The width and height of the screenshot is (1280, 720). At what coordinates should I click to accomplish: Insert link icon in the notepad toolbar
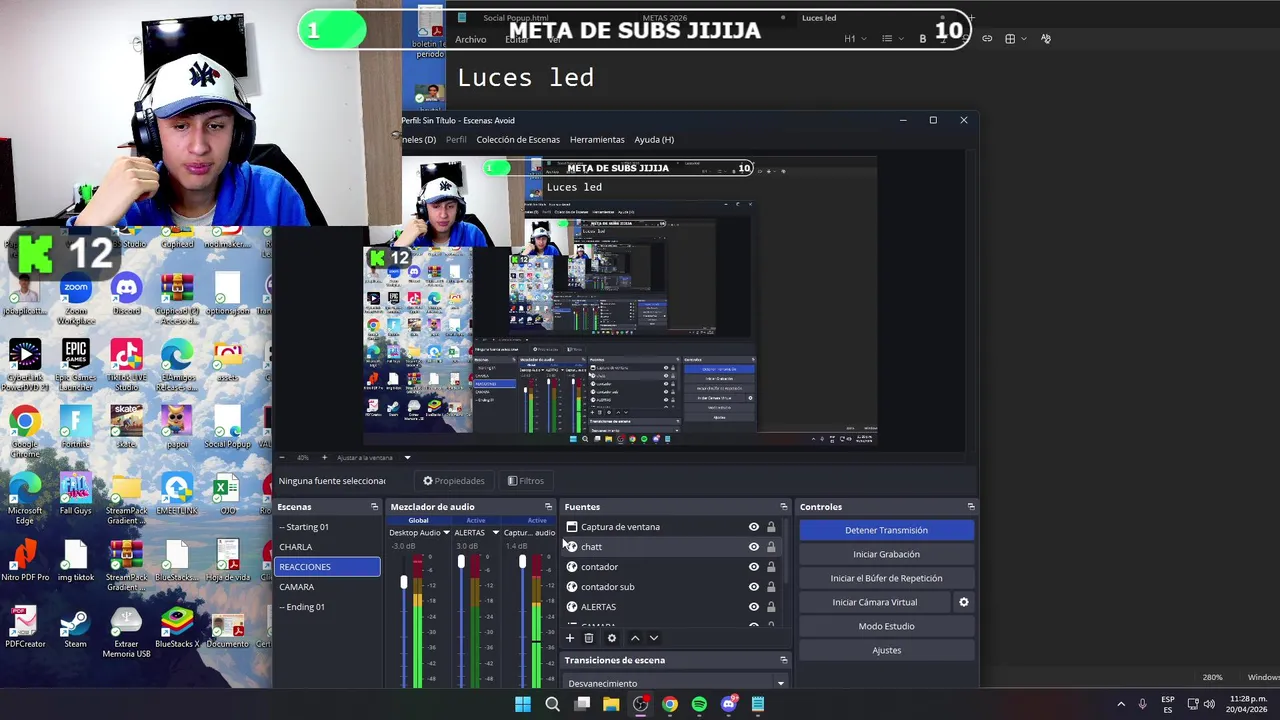point(987,38)
